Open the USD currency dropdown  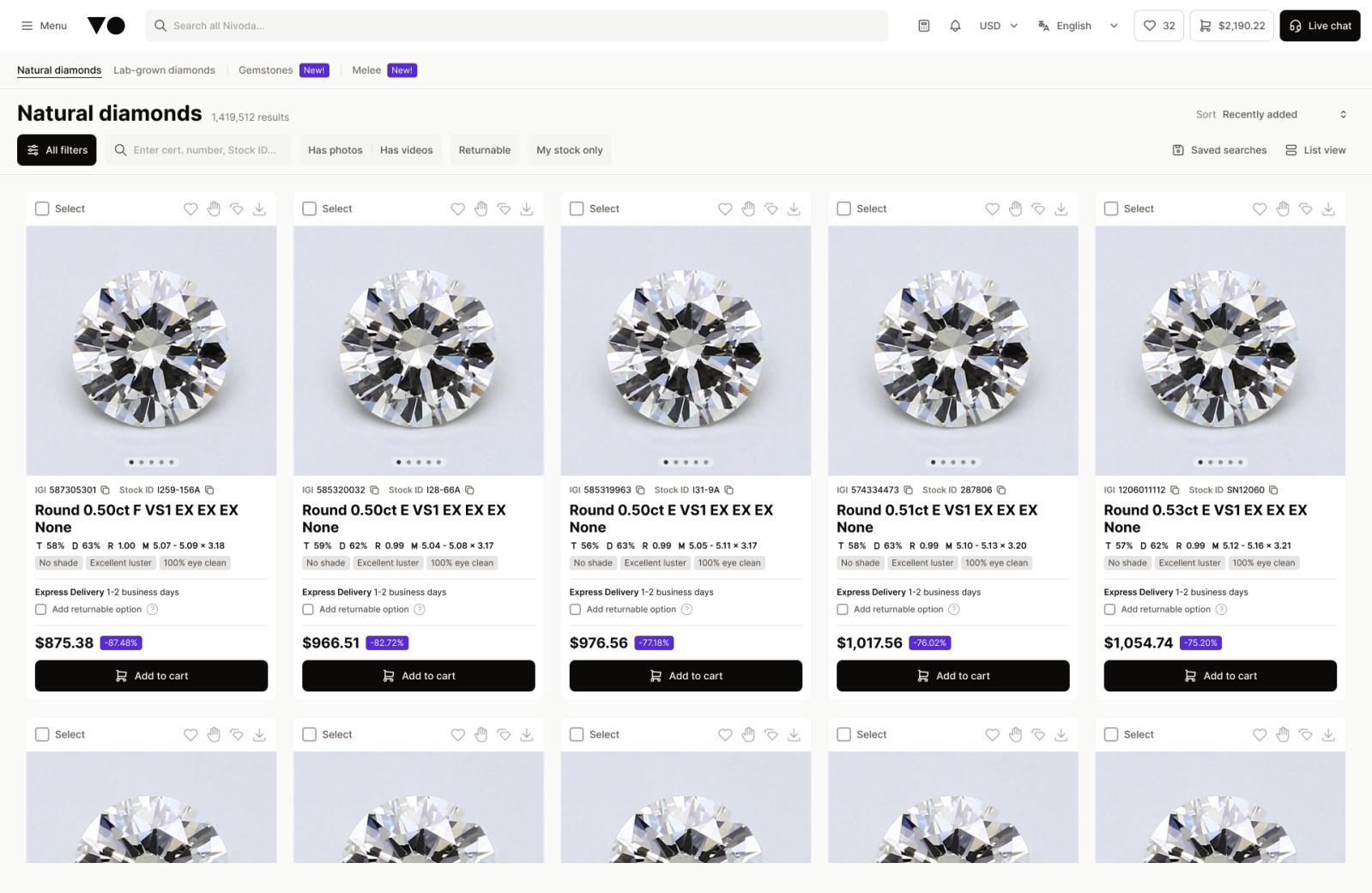coord(999,26)
